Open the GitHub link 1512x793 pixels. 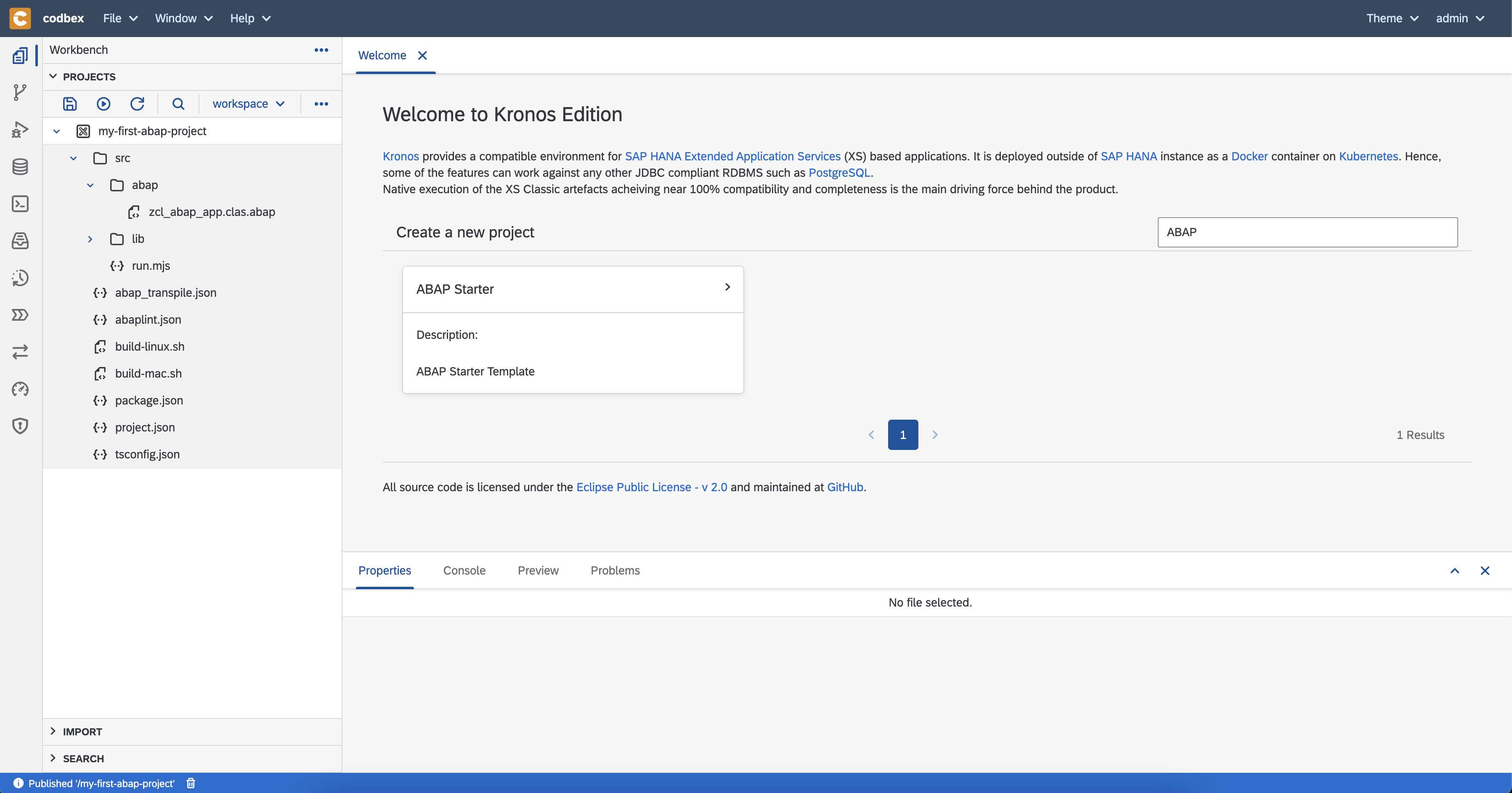pos(845,487)
